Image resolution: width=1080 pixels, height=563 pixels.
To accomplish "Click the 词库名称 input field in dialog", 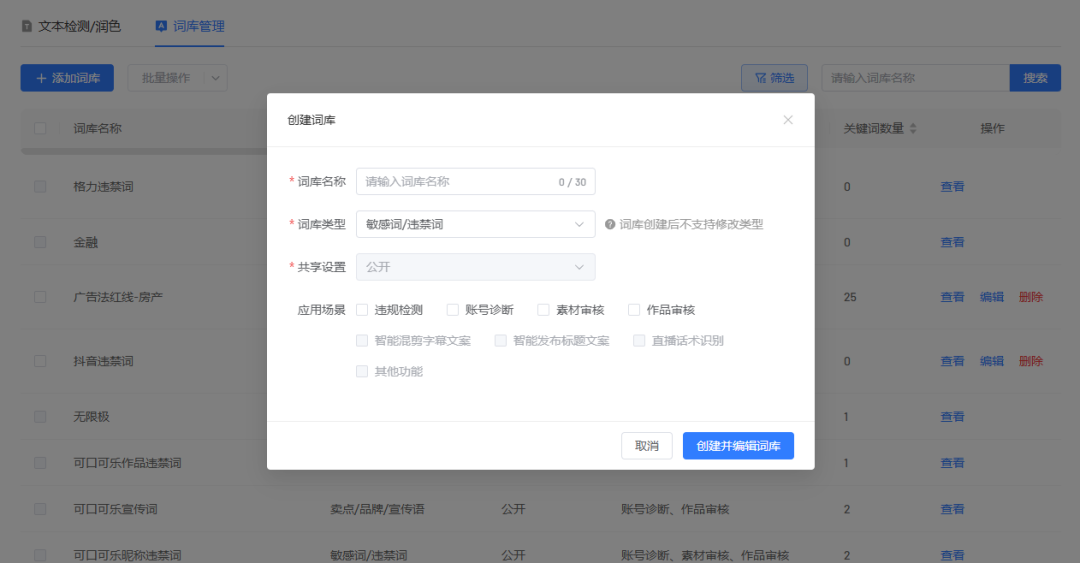I will click(475, 182).
